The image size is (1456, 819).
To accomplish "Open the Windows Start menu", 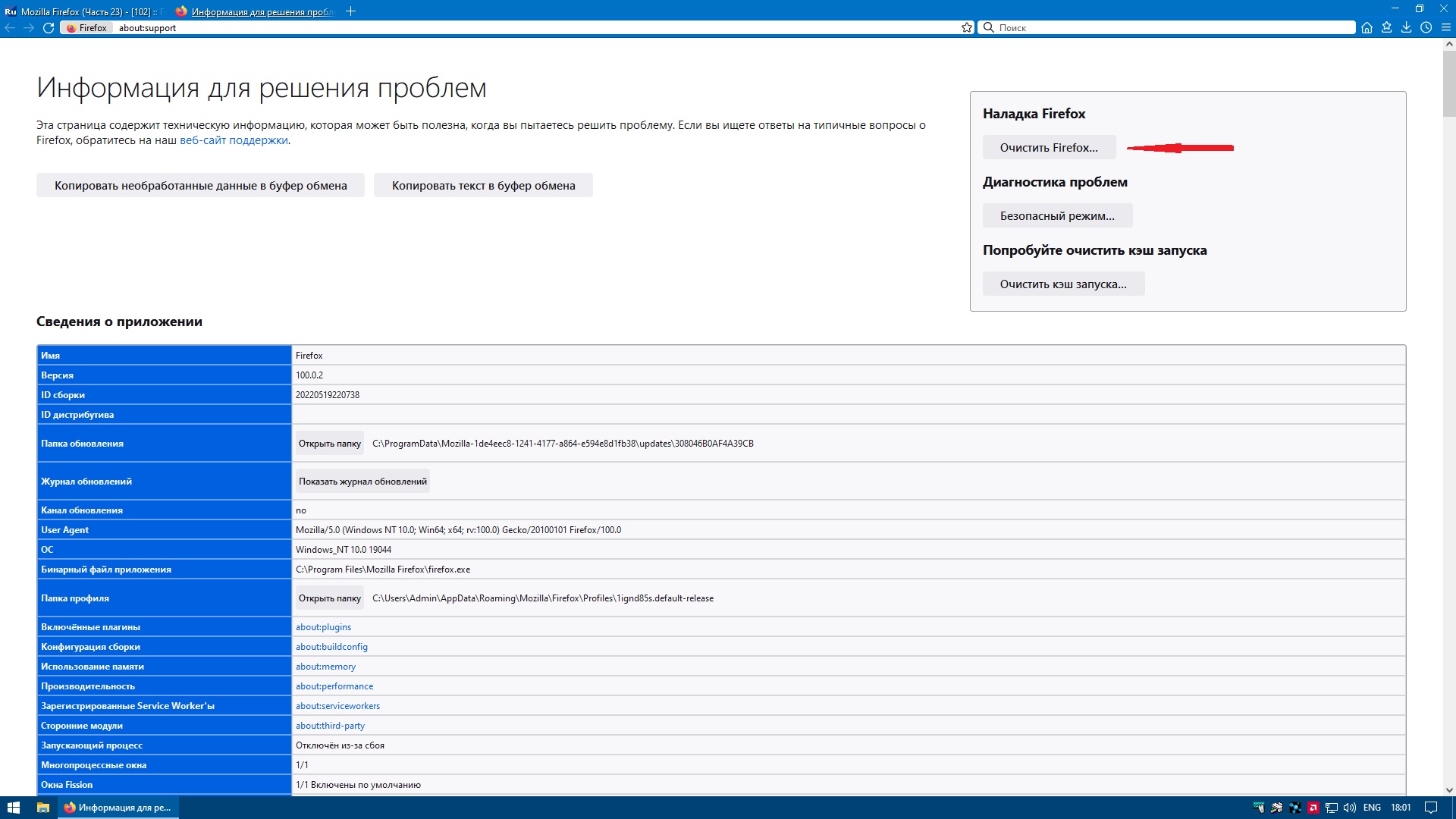I will coord(13,808).
